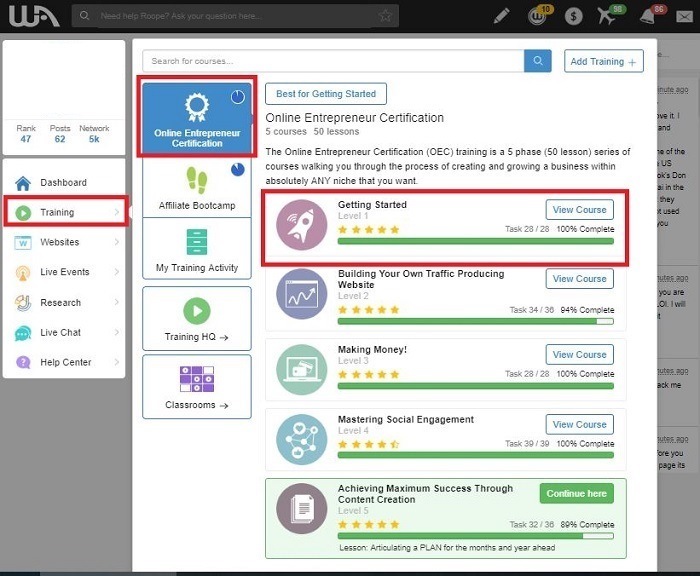Click the Getting Started star rating
This screenshot has height=576, width=700.
(x=368, y=230)
